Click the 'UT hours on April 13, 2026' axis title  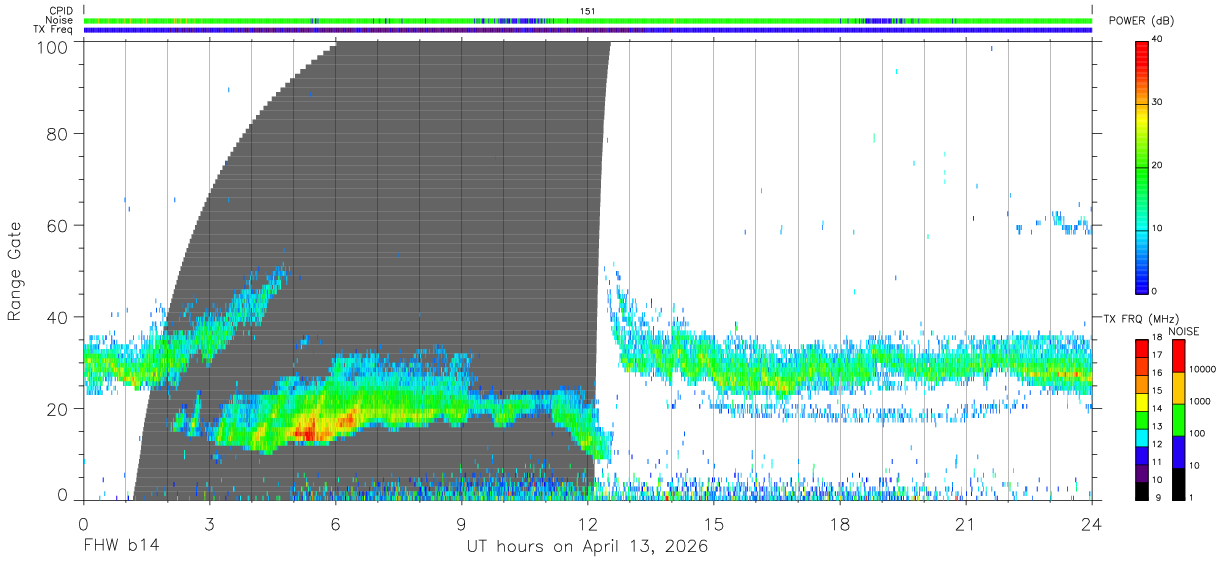[587, 547]
